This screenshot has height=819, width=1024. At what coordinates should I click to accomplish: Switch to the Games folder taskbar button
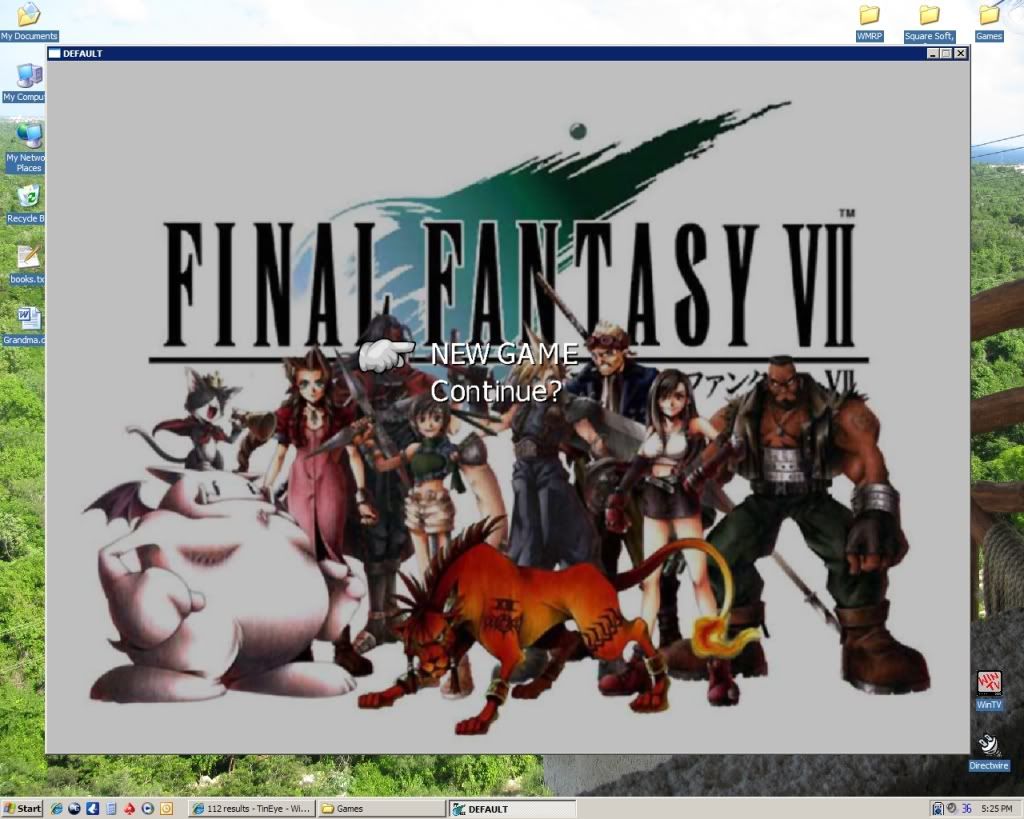pyautogui.click(x=382, y=809)
